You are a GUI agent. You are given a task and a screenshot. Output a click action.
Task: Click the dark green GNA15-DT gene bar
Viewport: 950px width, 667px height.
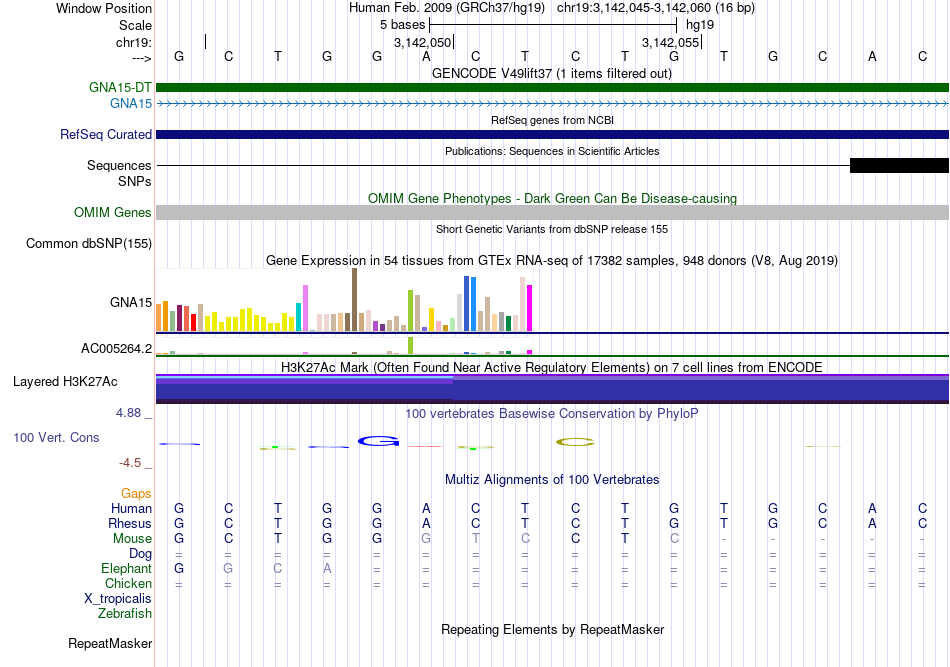552,88
